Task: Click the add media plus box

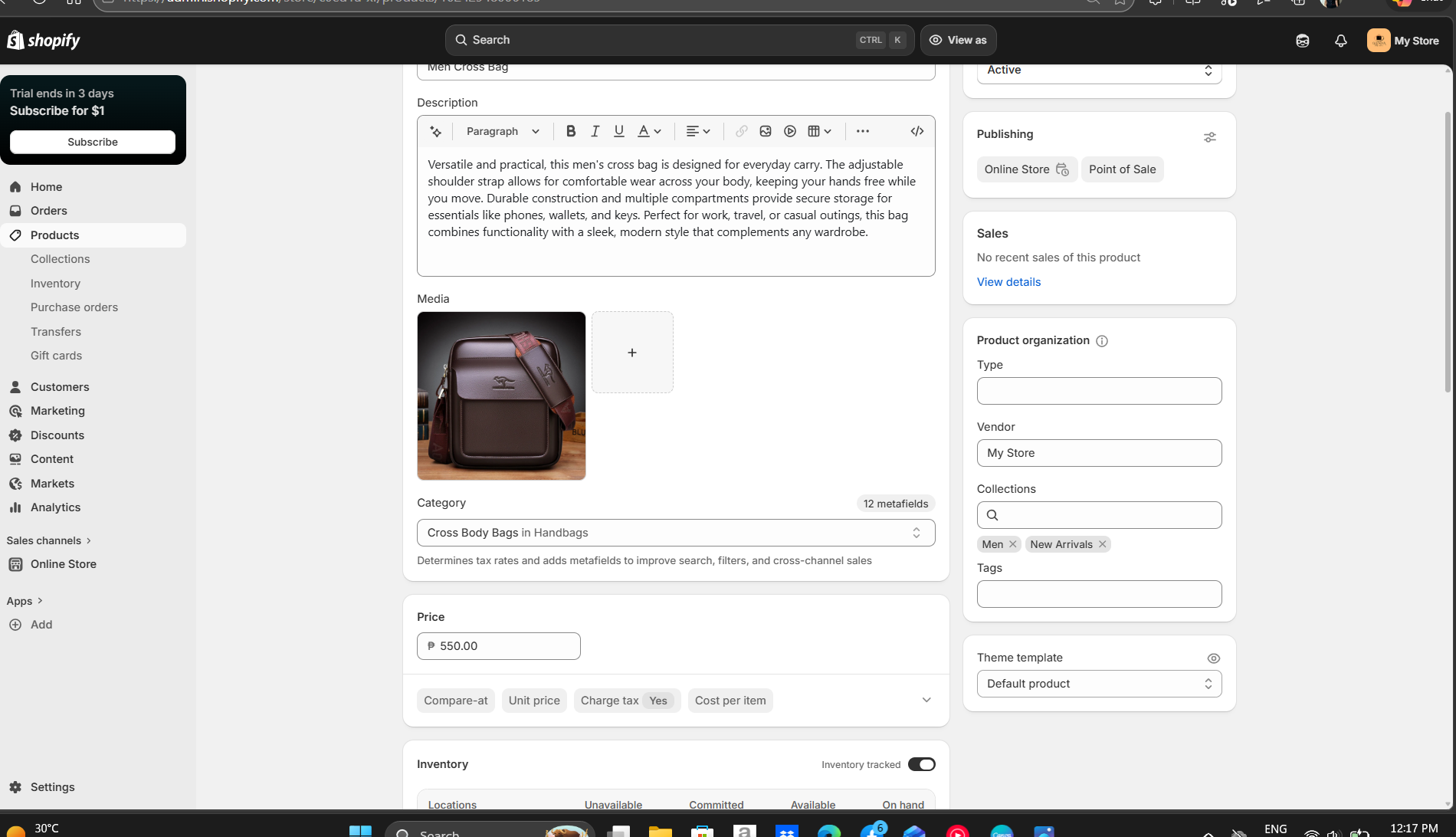Action: point(632,353)
